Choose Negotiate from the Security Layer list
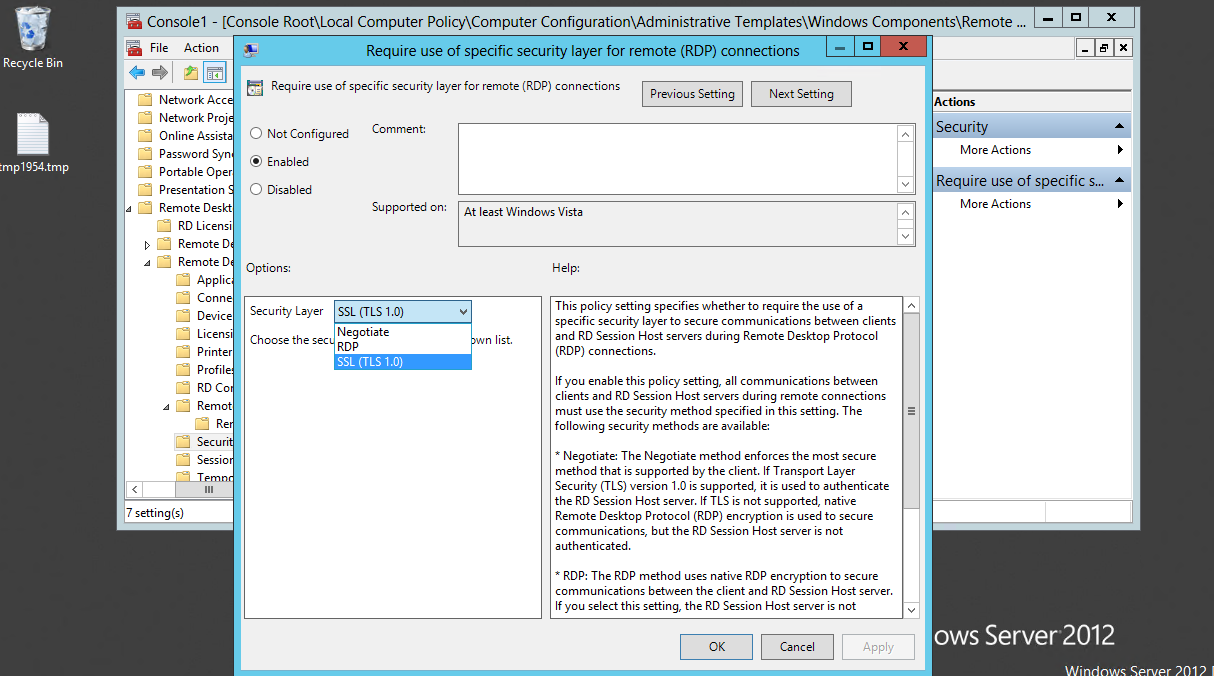This screenshot has height=676, width=1214. [x=403, y=332]
